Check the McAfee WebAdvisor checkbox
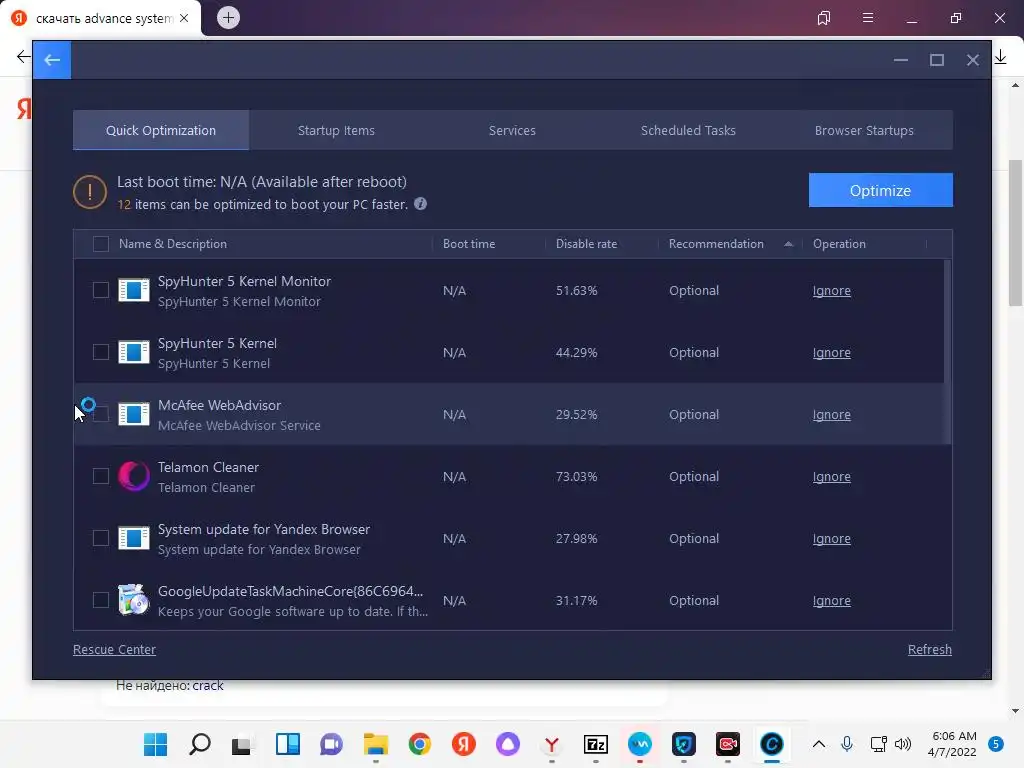1024x768 pixels. (101, 414)
